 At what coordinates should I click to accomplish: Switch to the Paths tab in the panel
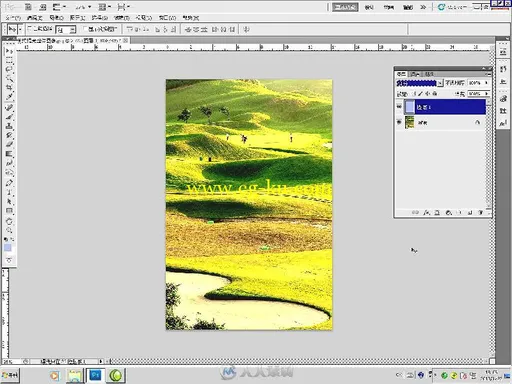(x=429, y=74)
